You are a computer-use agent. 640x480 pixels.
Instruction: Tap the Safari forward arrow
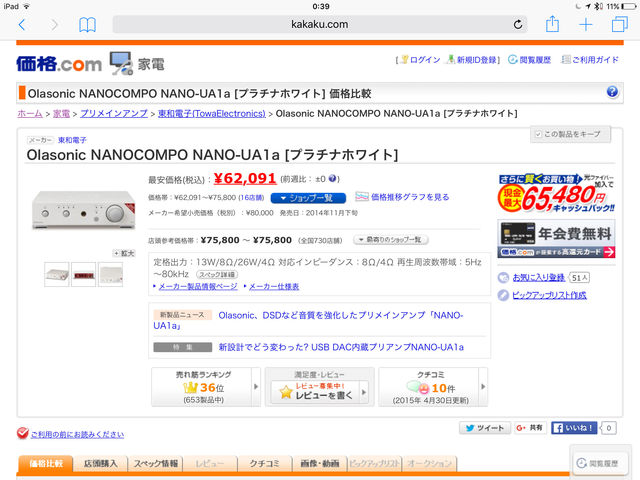pyautogui.click(x=54, y=25)
